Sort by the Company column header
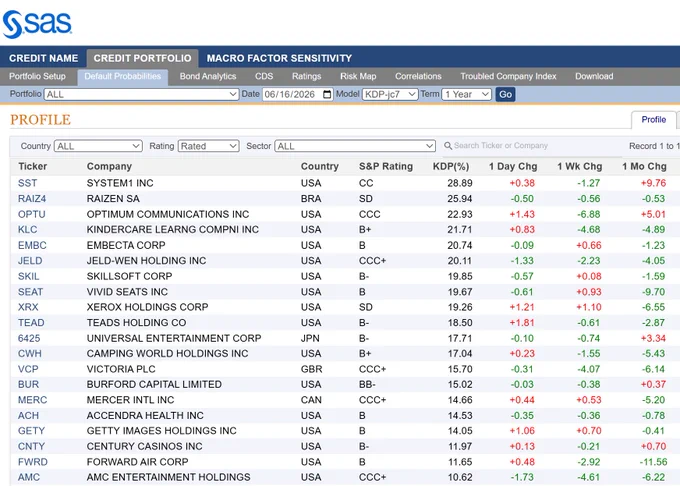The height and width of the screenshot is (486, 680). (109, 166)
